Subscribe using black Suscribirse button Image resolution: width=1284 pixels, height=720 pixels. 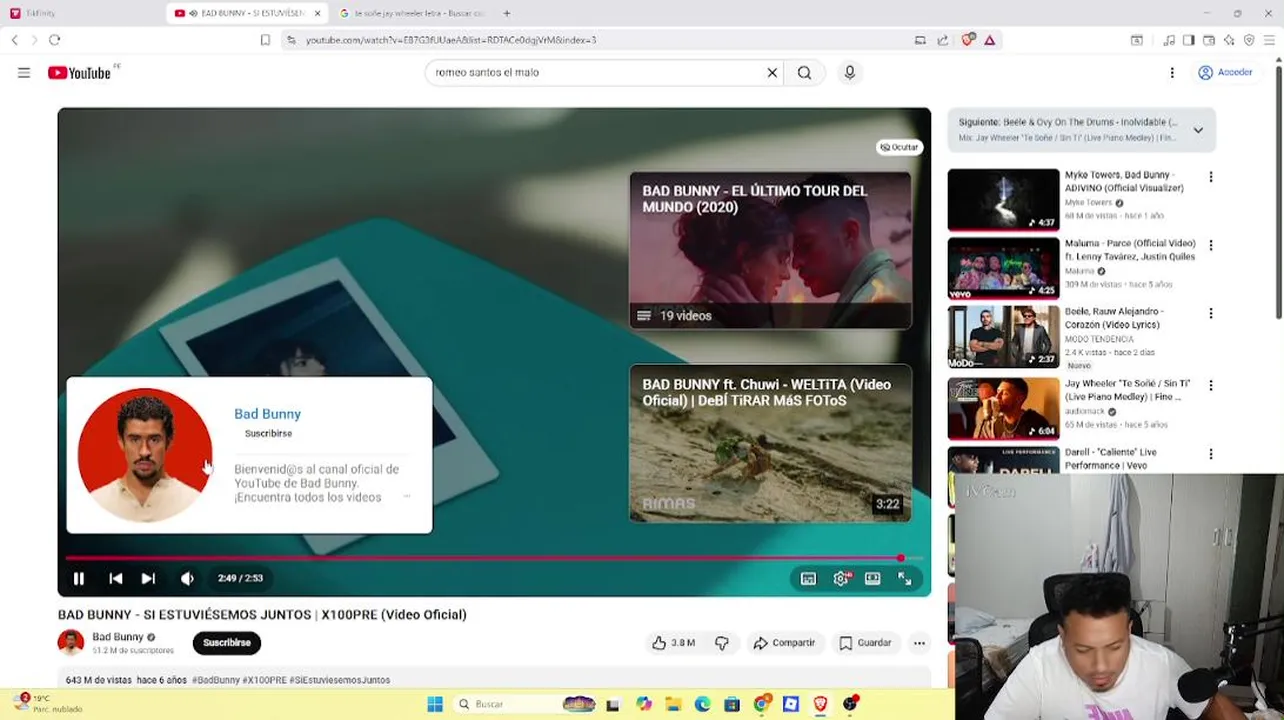tap(227, 643)
